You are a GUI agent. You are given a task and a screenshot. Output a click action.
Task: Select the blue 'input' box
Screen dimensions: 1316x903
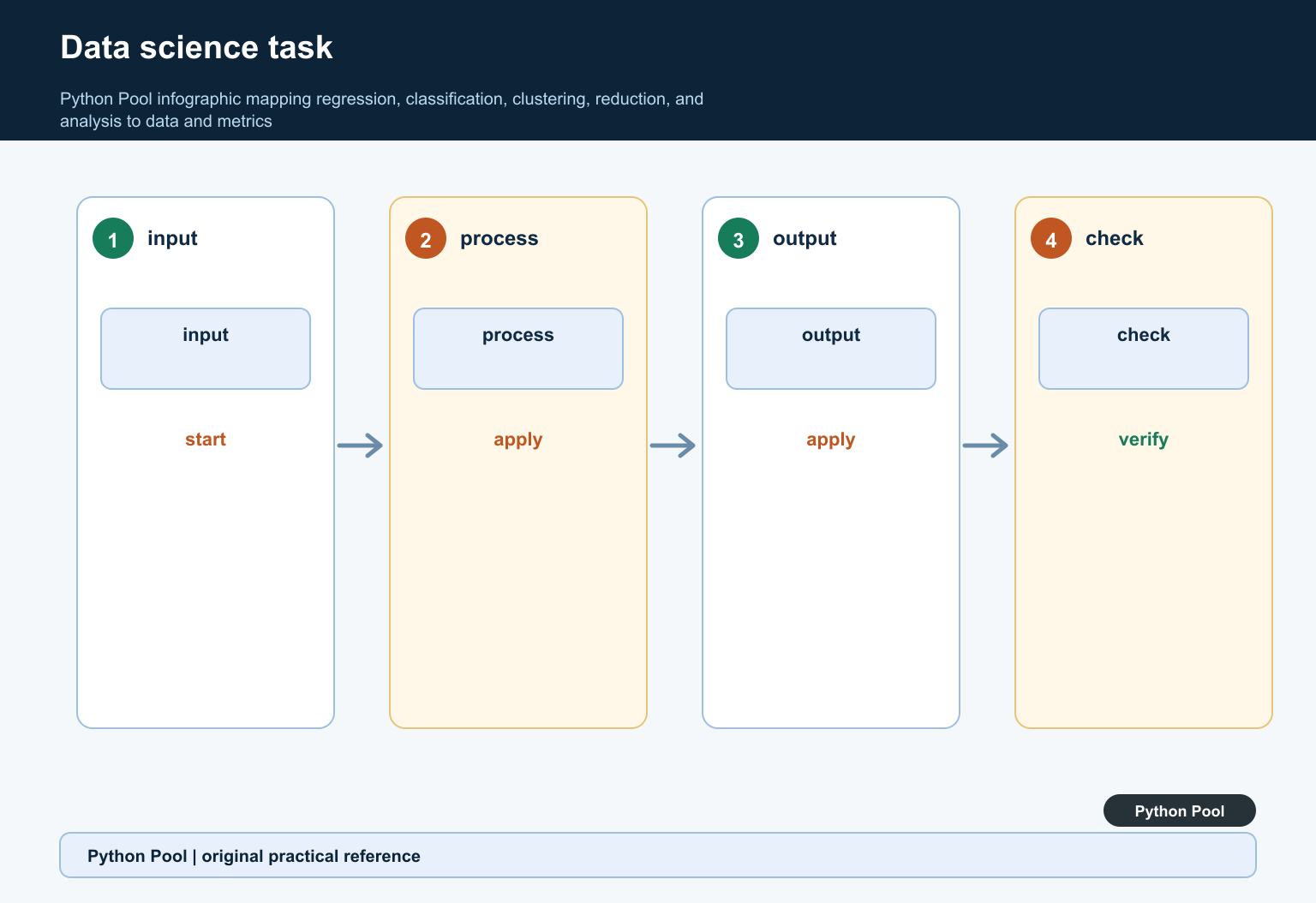pyautogui.click(x=206, y=349)
